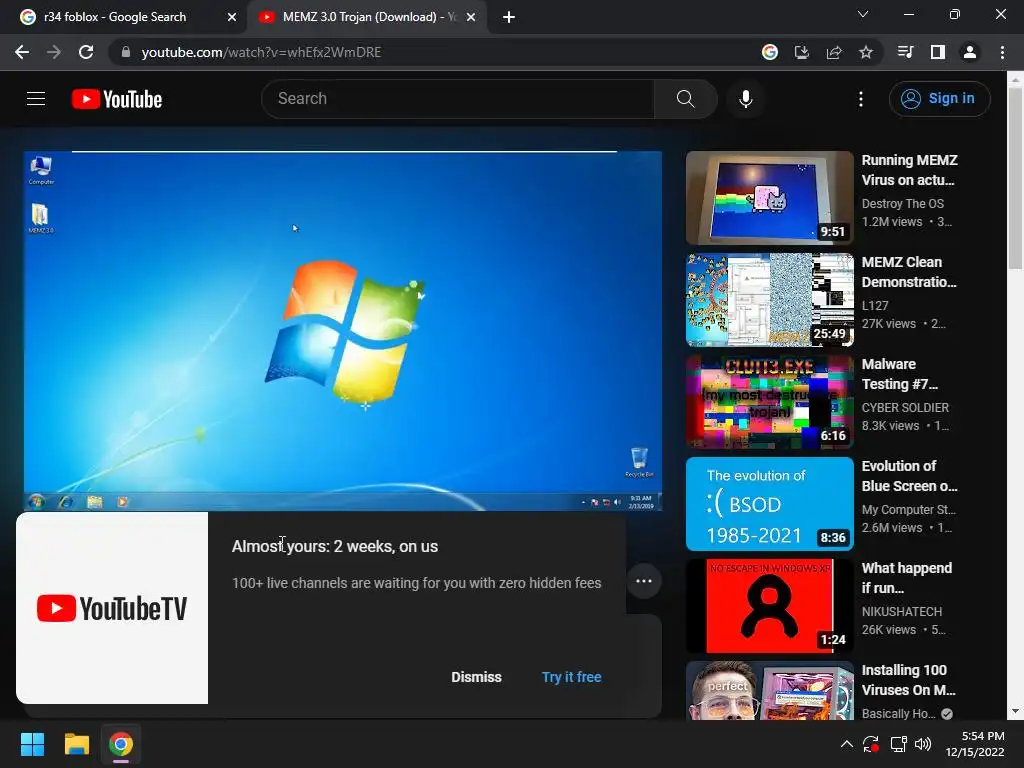Open the volume speaker tray icon
The height and width of the screenshot is (768, 1024).
click(x=923, y=744)
